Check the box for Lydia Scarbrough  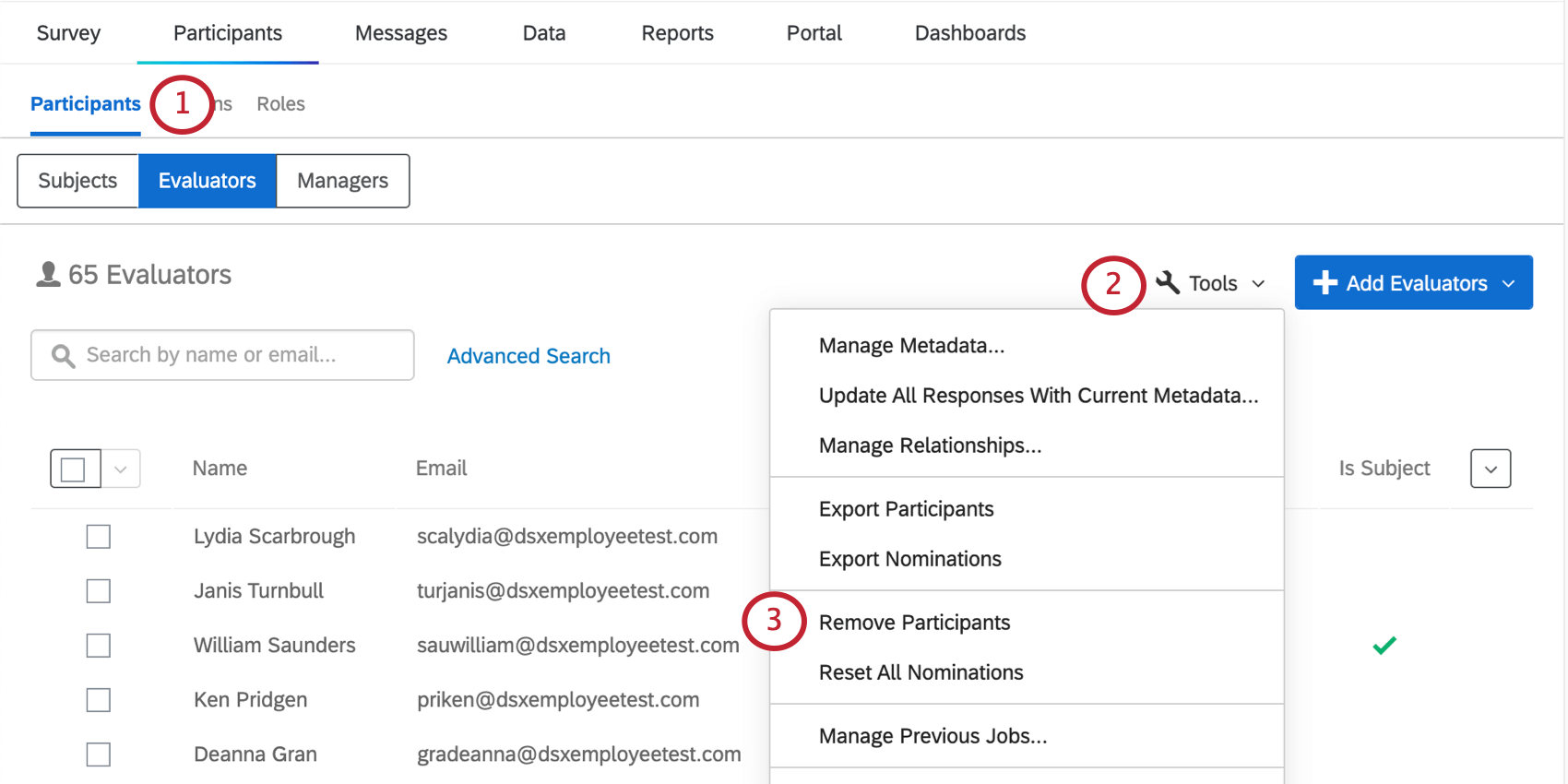point(99,537)
